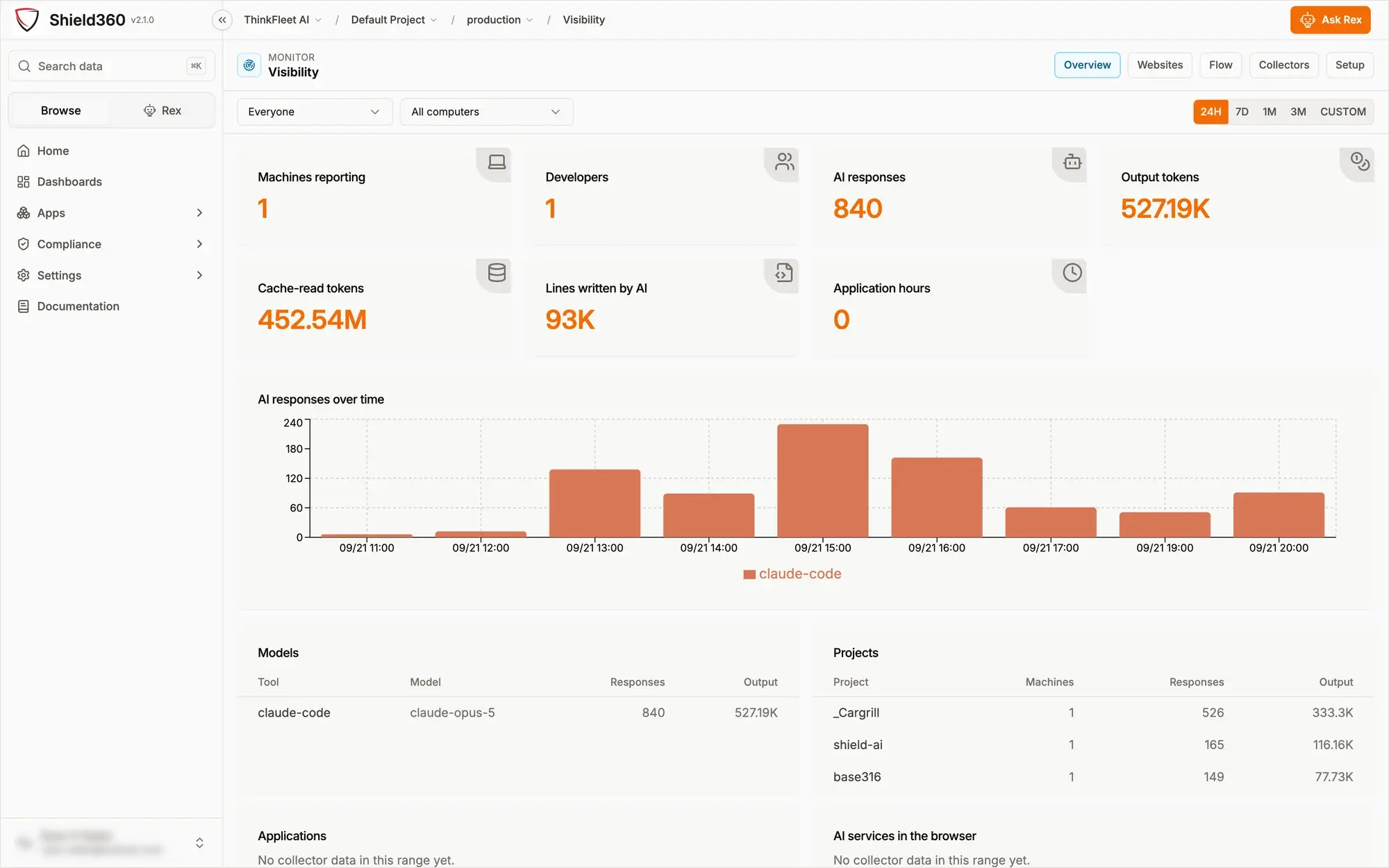Collapse the sidebar with double-chevron button
Viewport: 1389px width, 868px height.
point(222,20)
